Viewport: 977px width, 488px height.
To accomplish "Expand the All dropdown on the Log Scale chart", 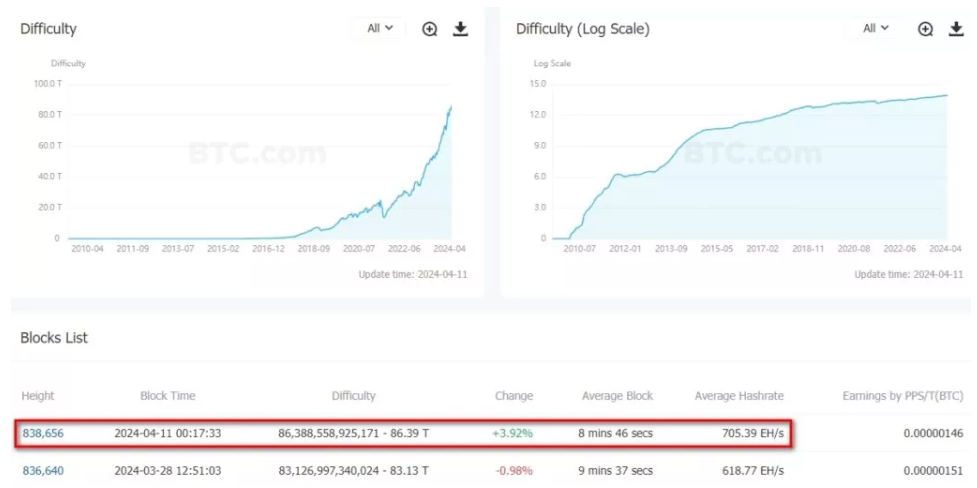I will (876, 29).
